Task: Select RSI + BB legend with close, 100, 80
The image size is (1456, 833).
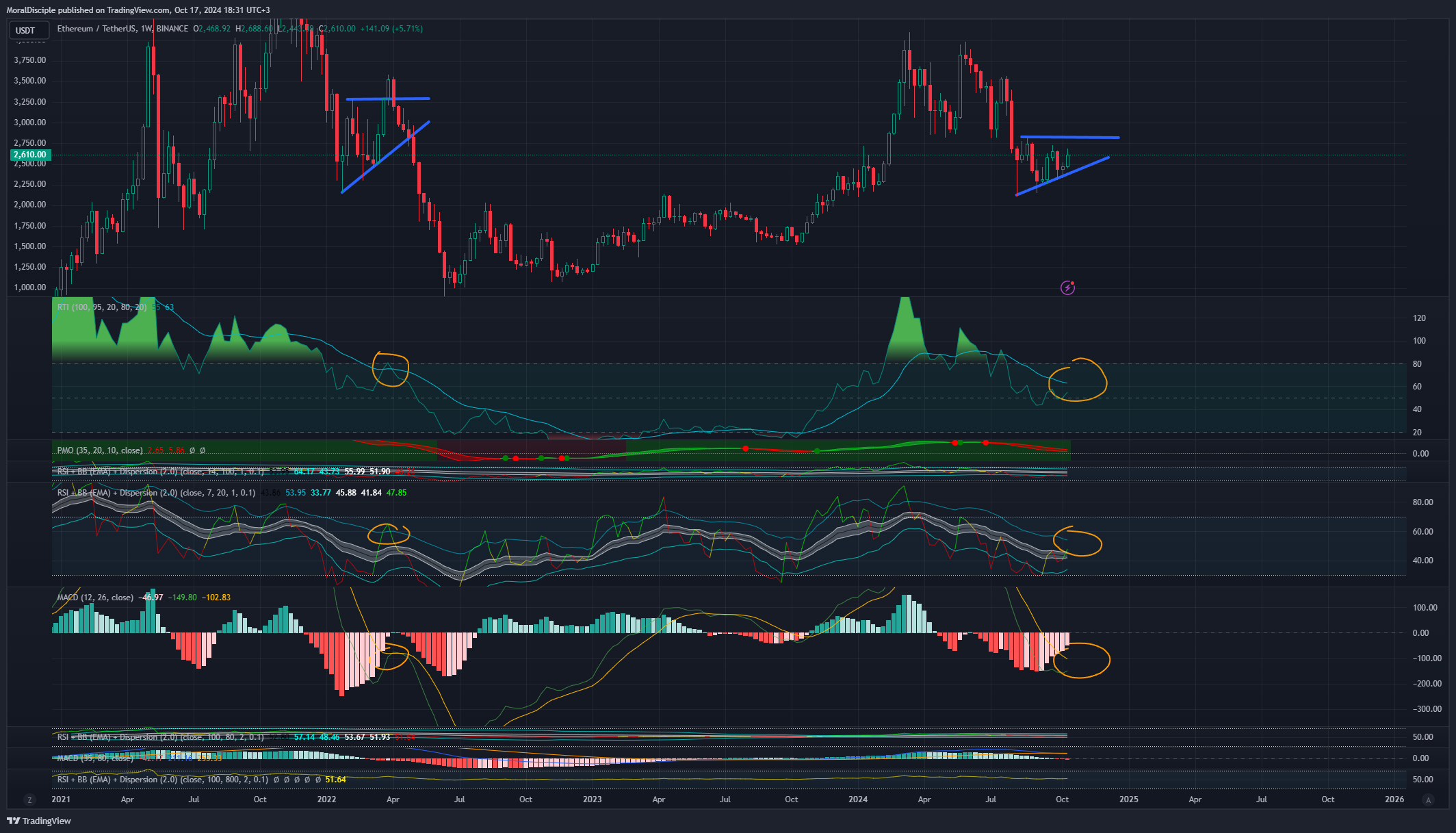Action: (x=161, y=737)
